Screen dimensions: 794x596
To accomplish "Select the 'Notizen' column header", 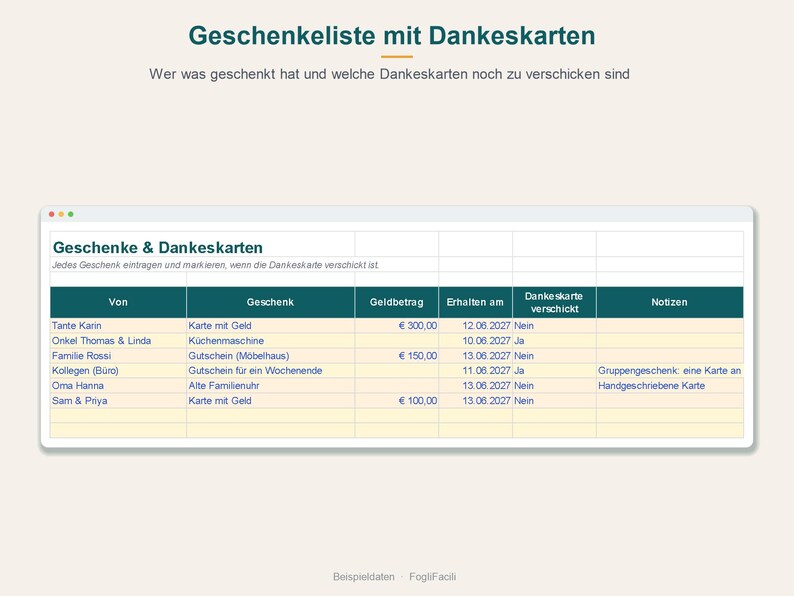I will pos(669,302).
